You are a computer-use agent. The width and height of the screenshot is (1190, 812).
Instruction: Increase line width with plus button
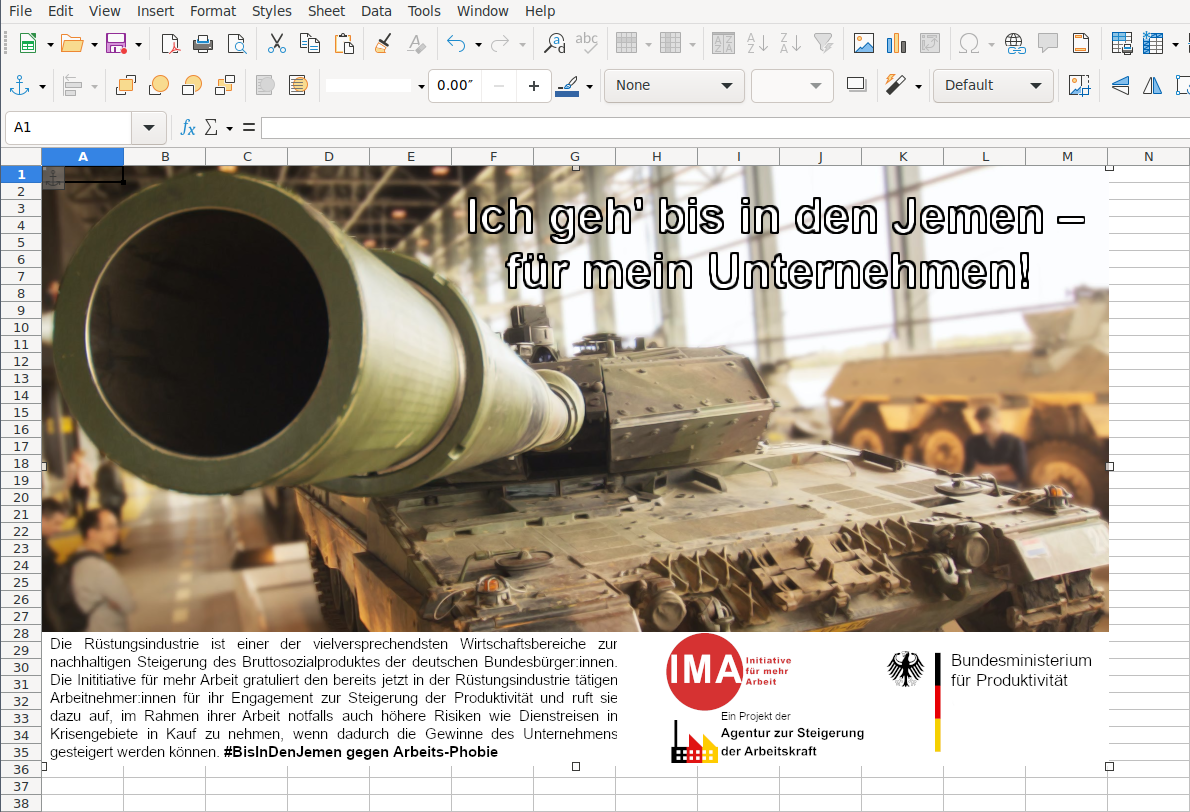click(534, 86)
